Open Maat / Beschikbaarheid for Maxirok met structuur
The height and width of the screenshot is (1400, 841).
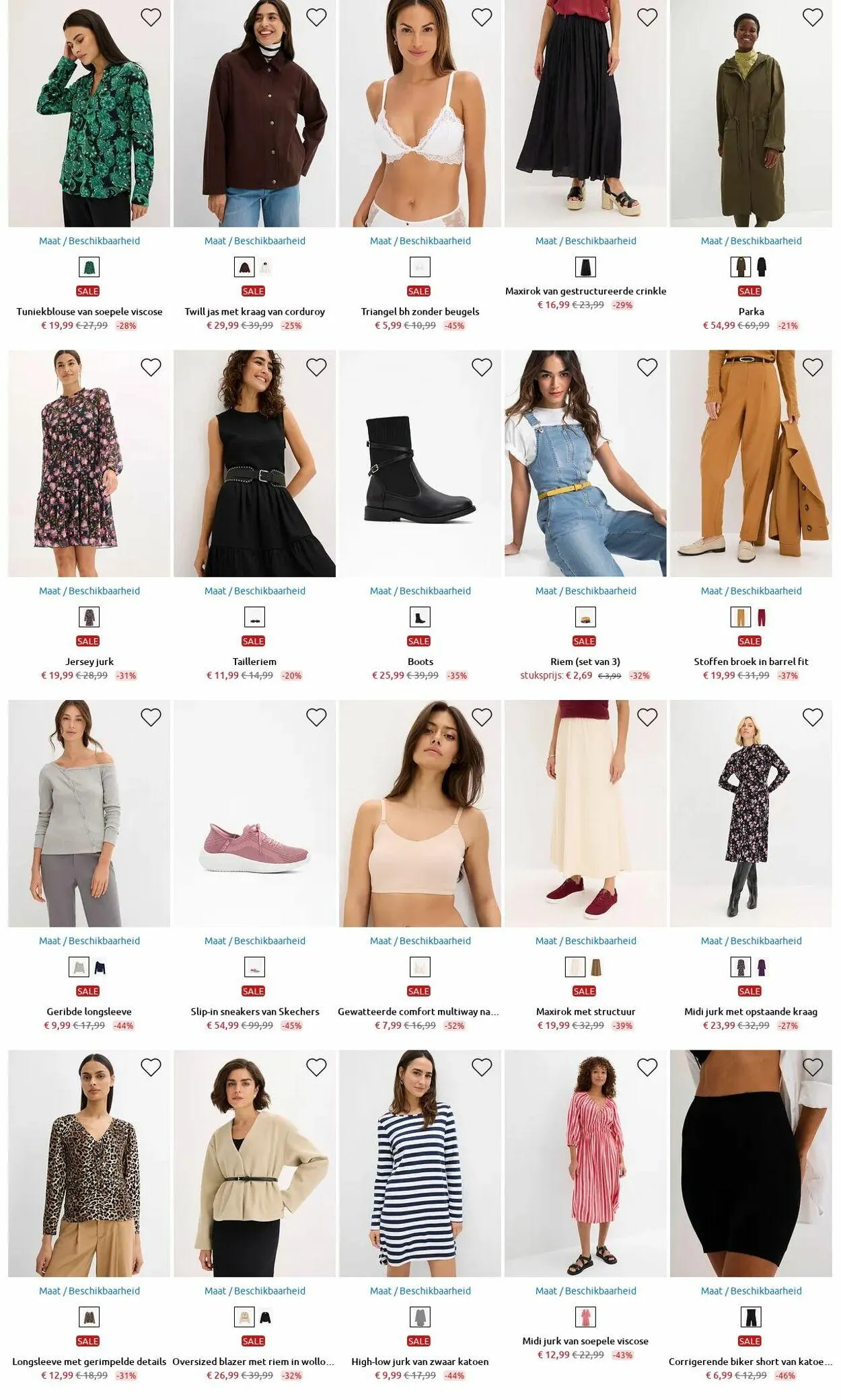(586, 941)
